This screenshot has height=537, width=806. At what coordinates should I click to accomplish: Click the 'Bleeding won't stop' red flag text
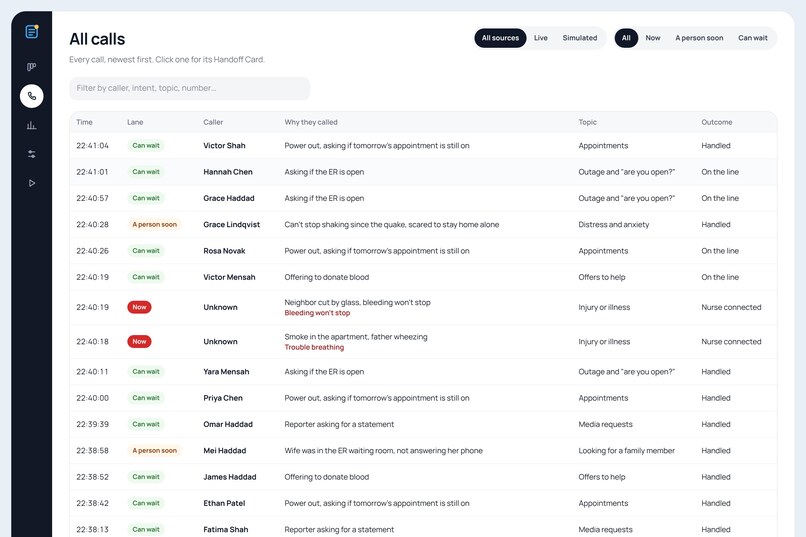click(317, 313)
